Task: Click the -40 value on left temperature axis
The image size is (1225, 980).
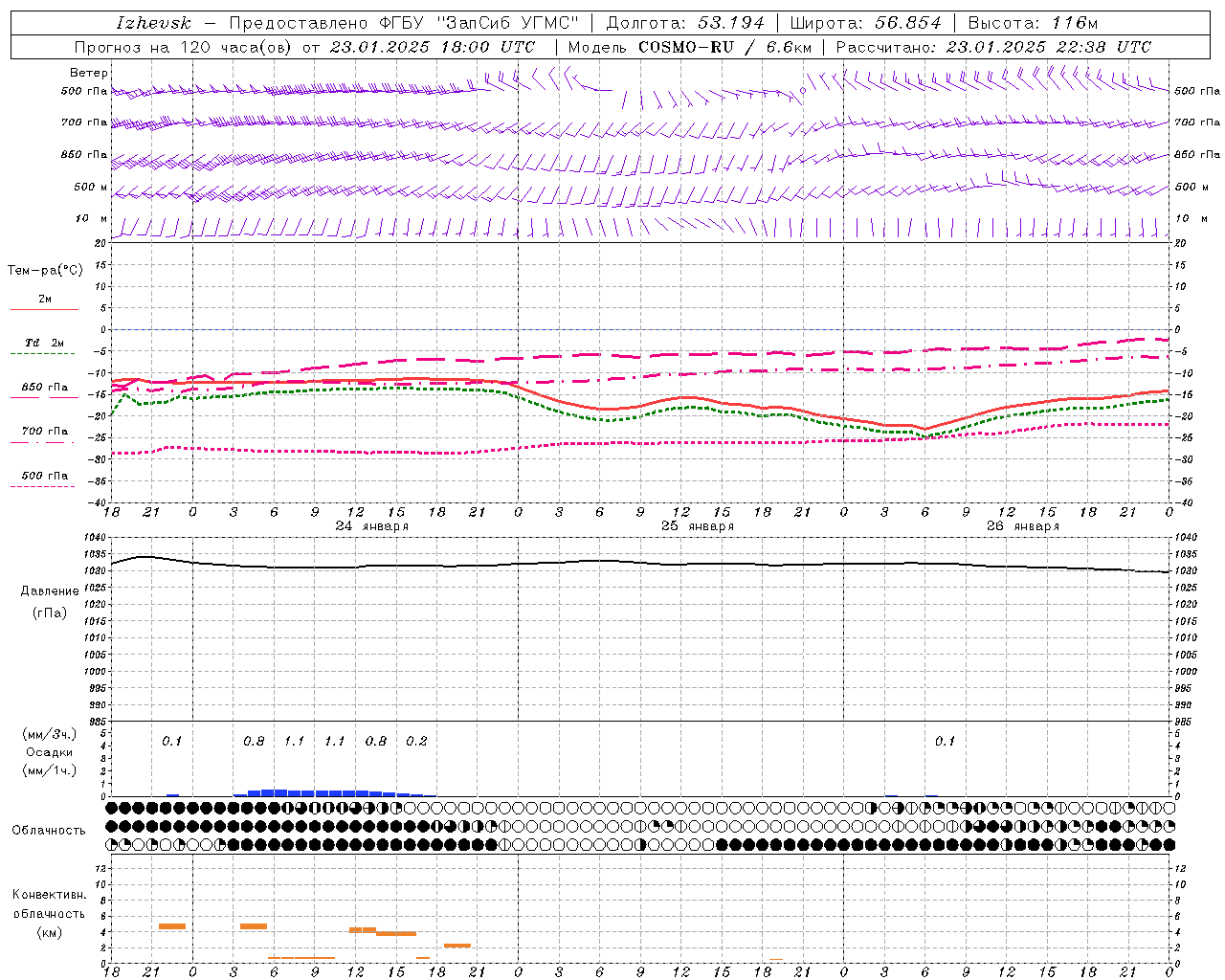Action: (x=99, y=502)
